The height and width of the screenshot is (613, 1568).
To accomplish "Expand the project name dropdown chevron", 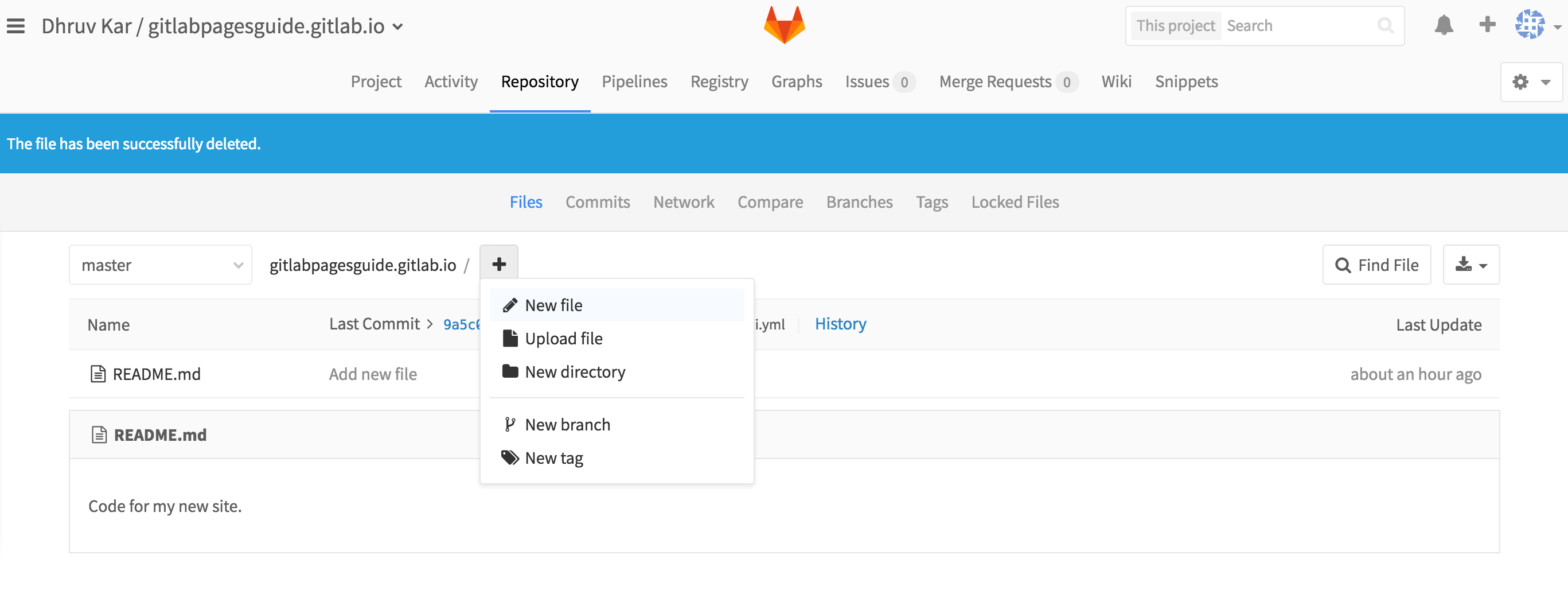I will click(x=397, y=27).
